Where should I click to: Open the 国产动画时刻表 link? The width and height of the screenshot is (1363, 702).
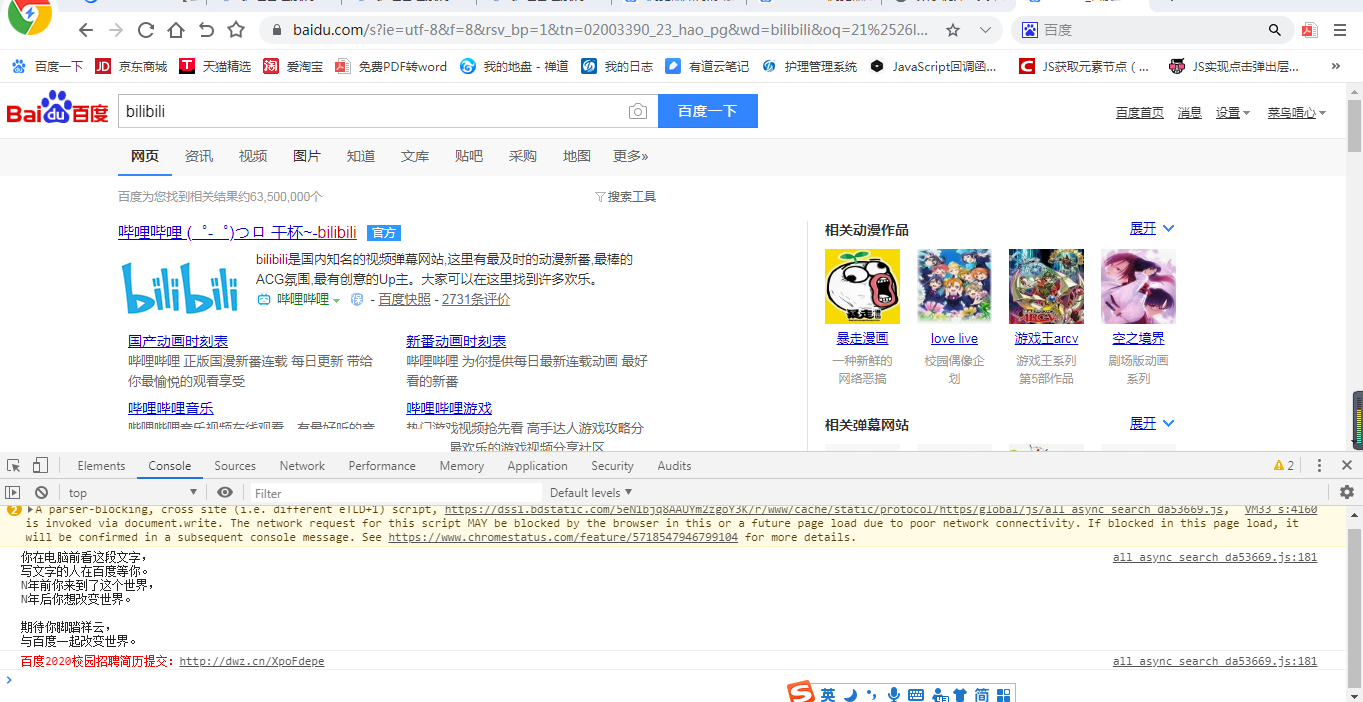(x=178, y=341)
